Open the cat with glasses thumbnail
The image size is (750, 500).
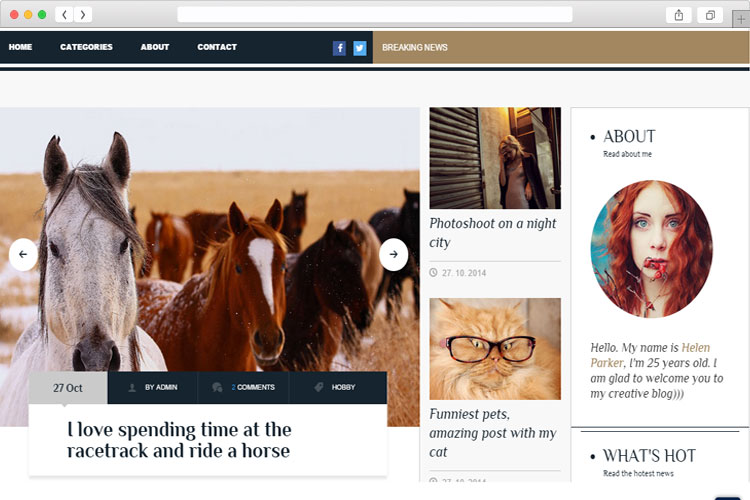tap(495, 349)
